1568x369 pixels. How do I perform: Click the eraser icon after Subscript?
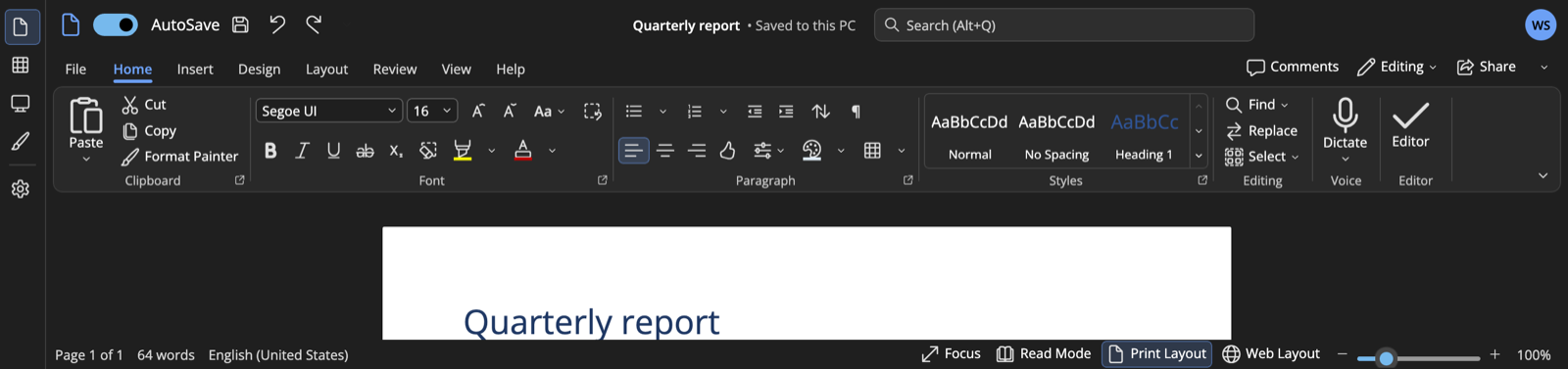coord(428,150)
